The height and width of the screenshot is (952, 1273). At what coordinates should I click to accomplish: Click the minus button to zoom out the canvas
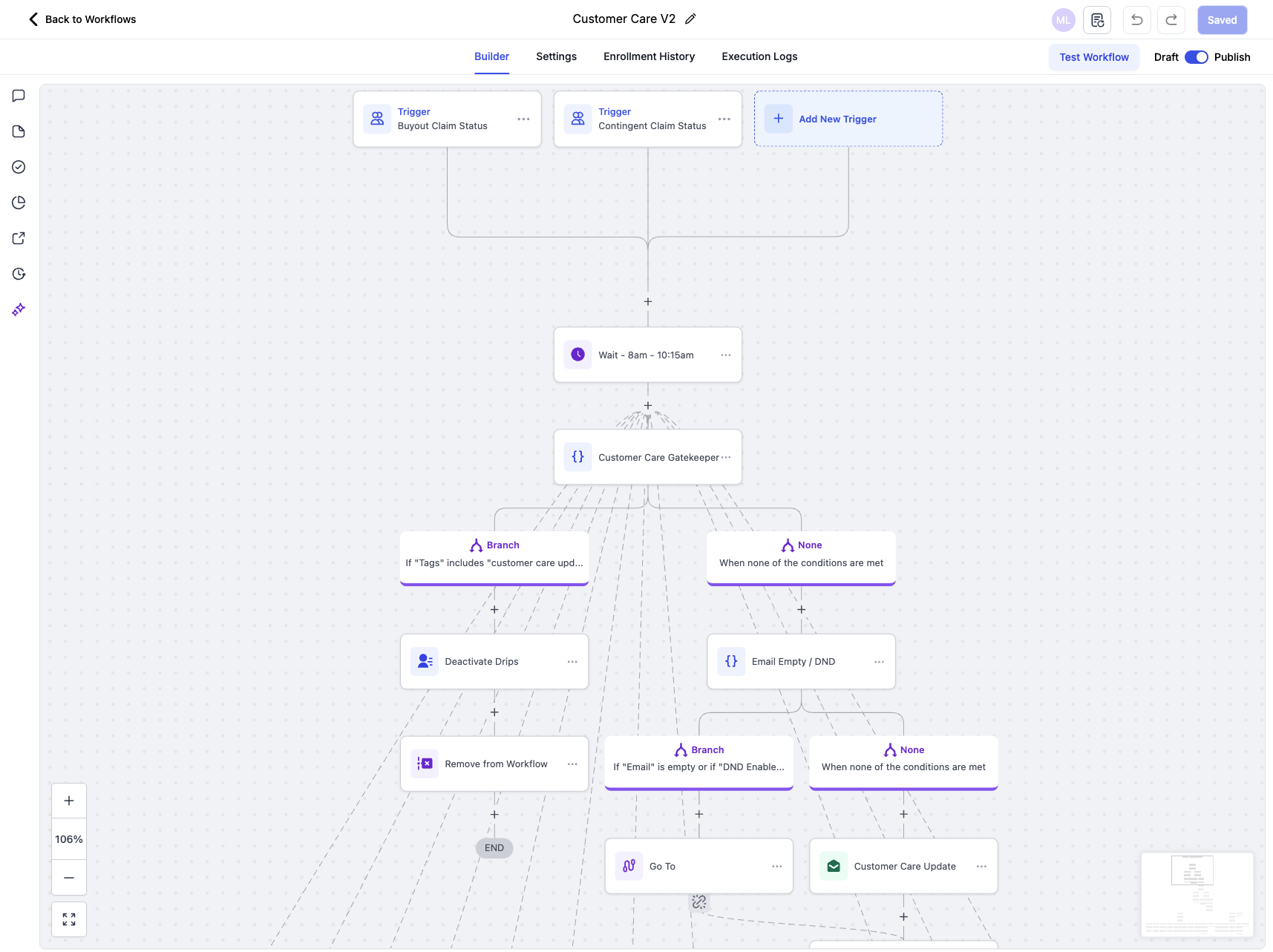[69, 878]
